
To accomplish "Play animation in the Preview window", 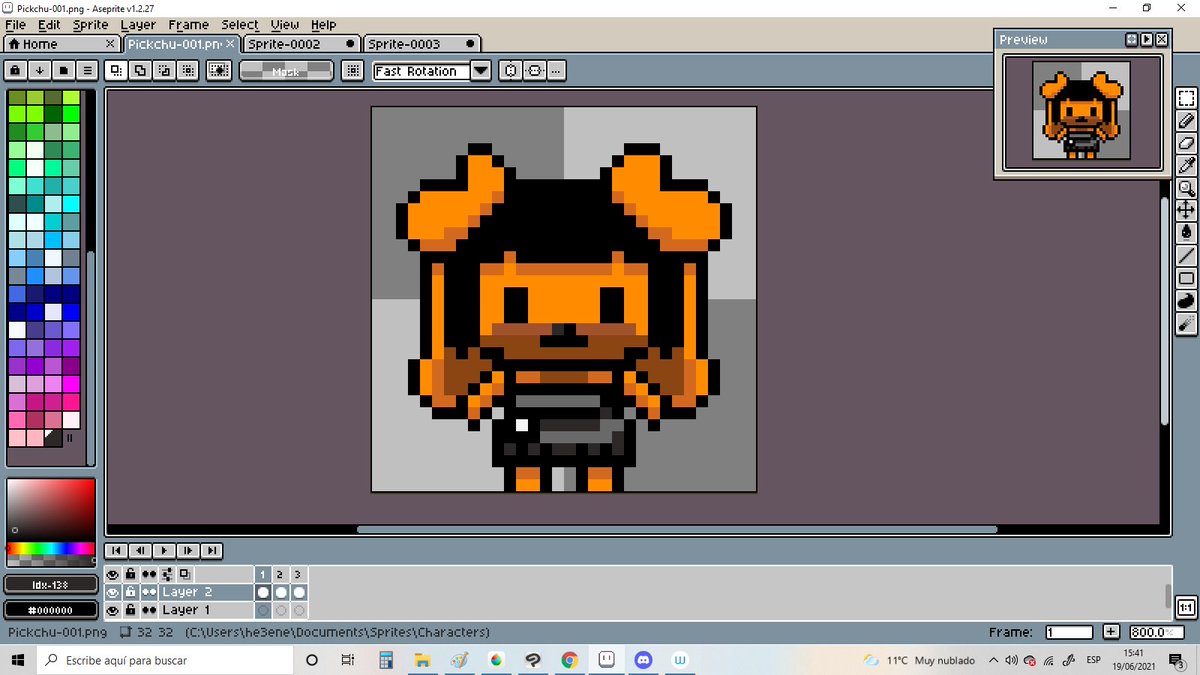I will (1147, 40).
